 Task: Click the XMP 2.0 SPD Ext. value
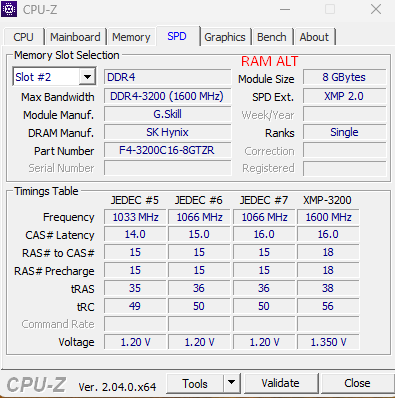point(344,96)
